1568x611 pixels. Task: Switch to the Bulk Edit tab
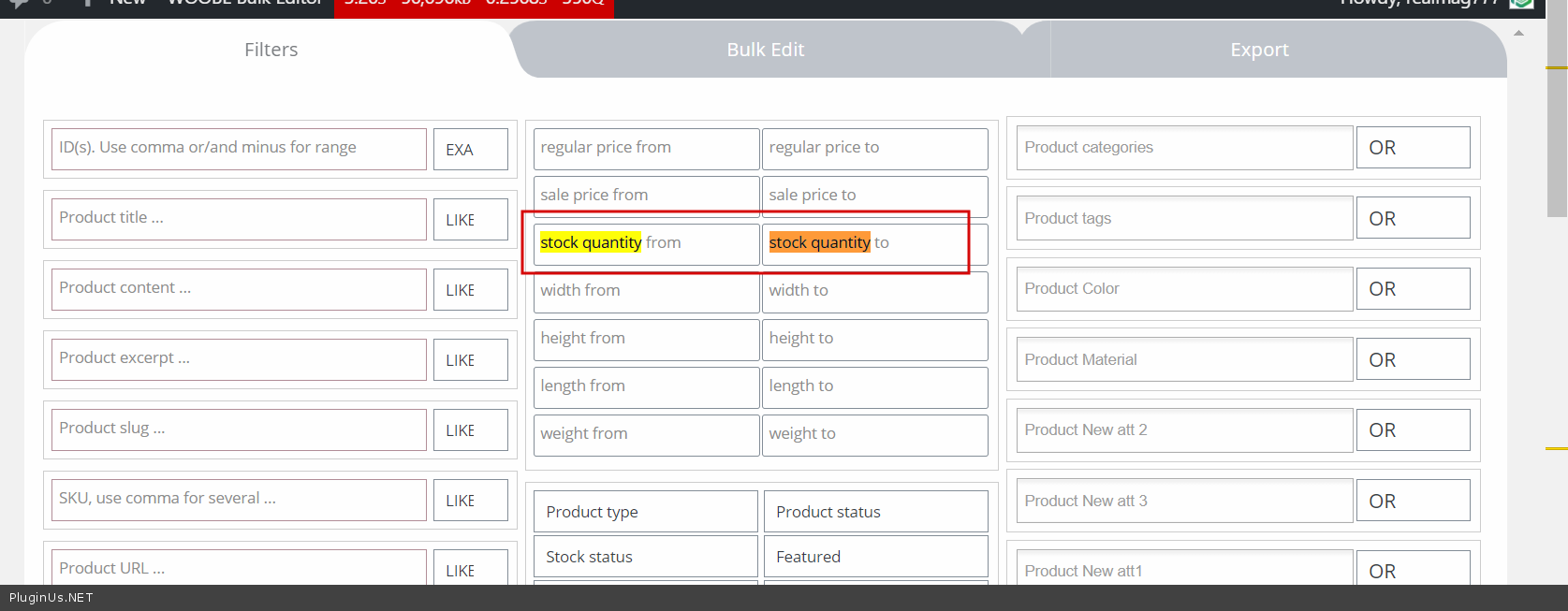click(x=765, y=50)
